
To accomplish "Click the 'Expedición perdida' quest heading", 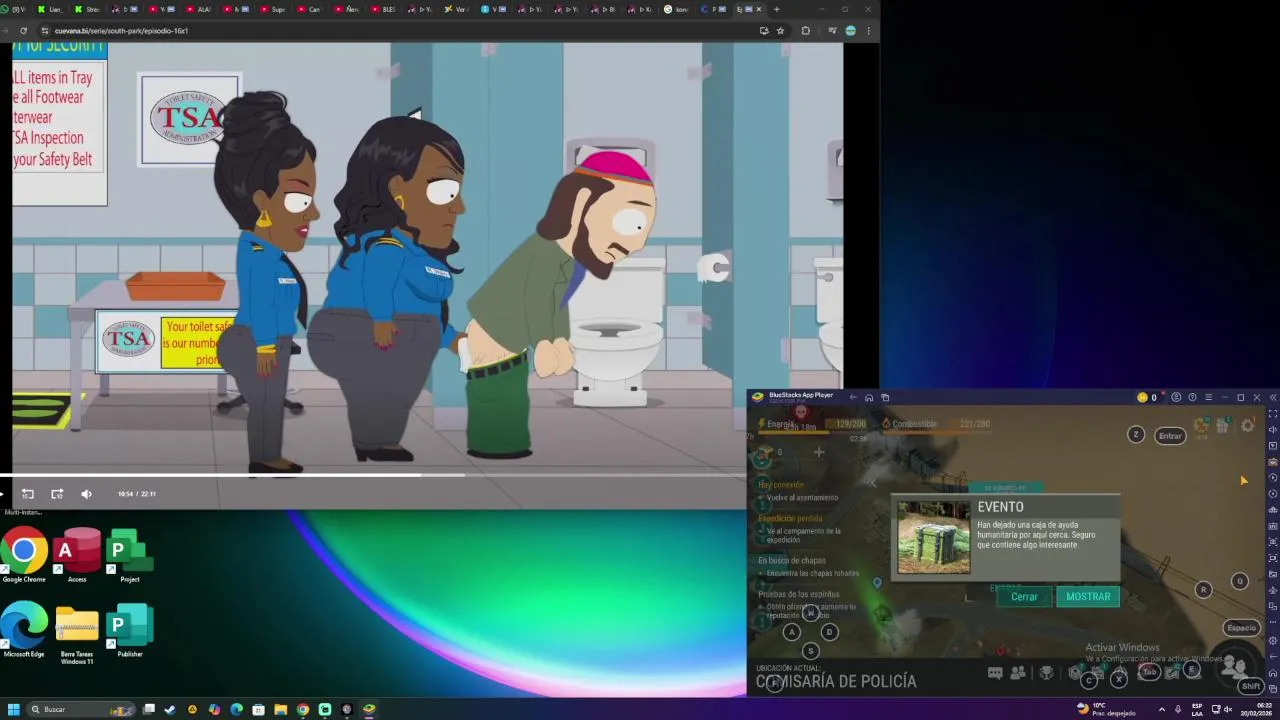I will click(790, 519).
